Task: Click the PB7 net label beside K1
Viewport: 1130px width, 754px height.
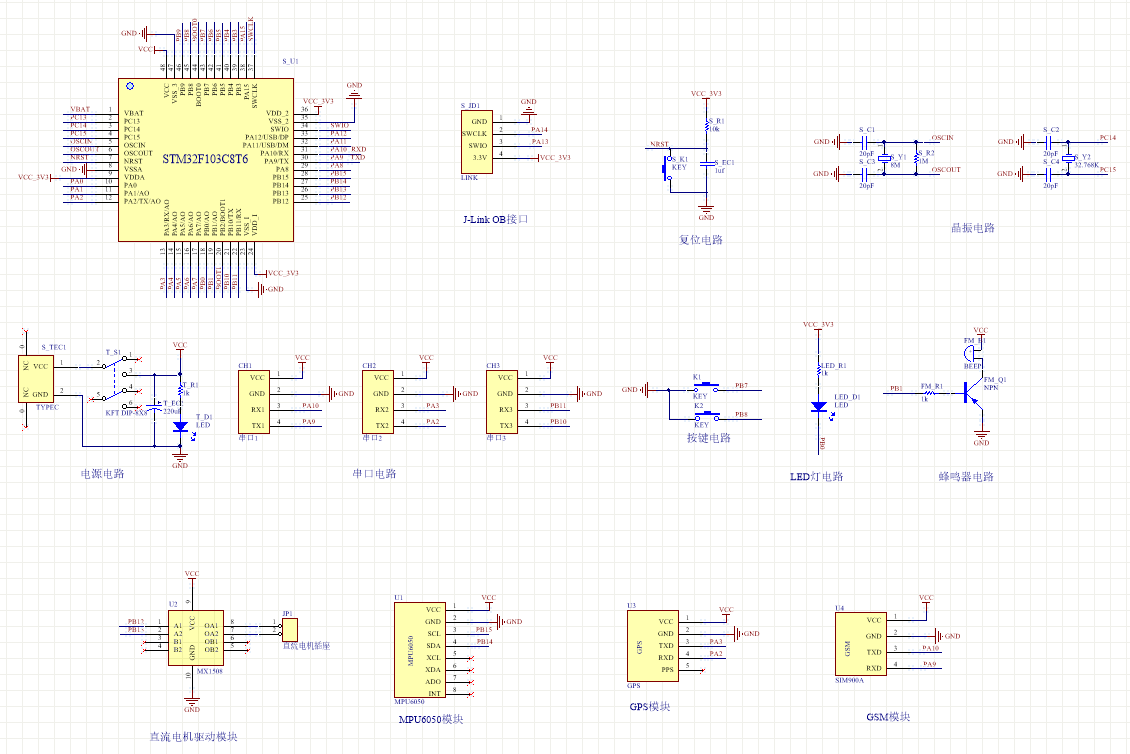Action: pos(741,386)
